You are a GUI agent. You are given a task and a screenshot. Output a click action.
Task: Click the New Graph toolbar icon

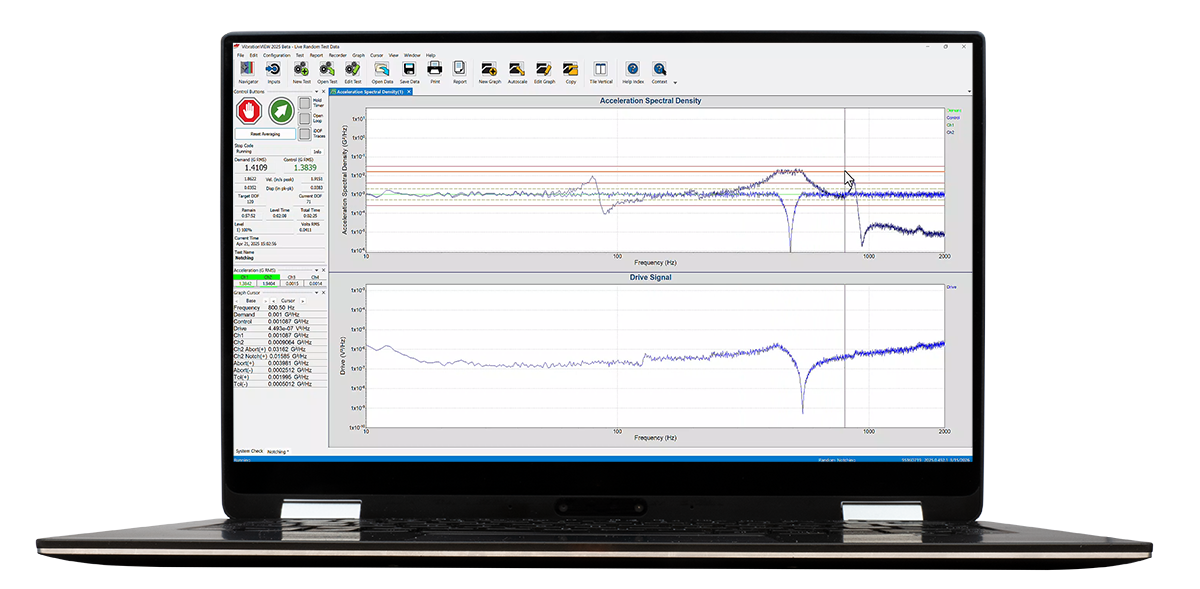click(x=490, y=70)
